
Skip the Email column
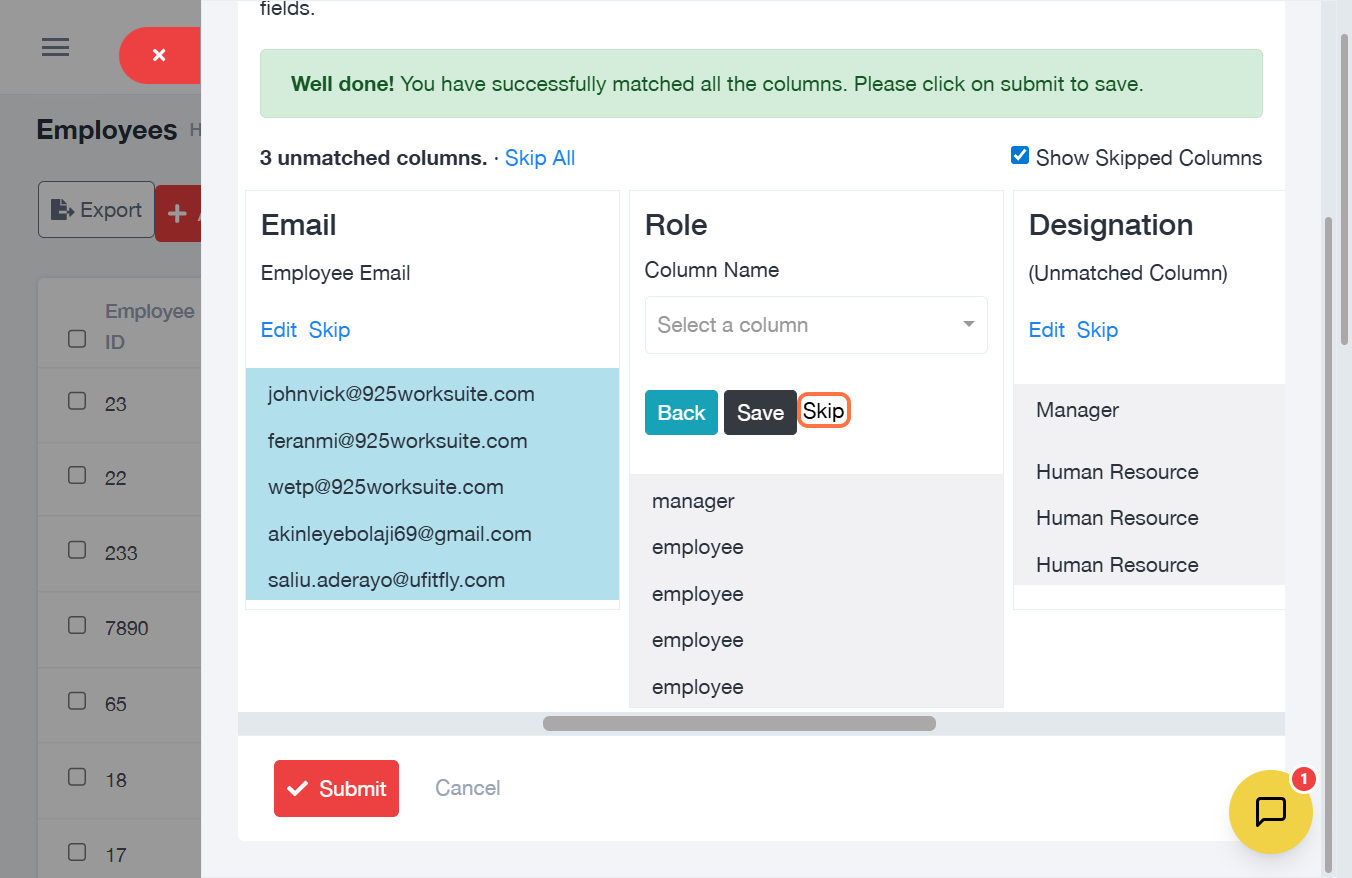[x=329, y=330]
